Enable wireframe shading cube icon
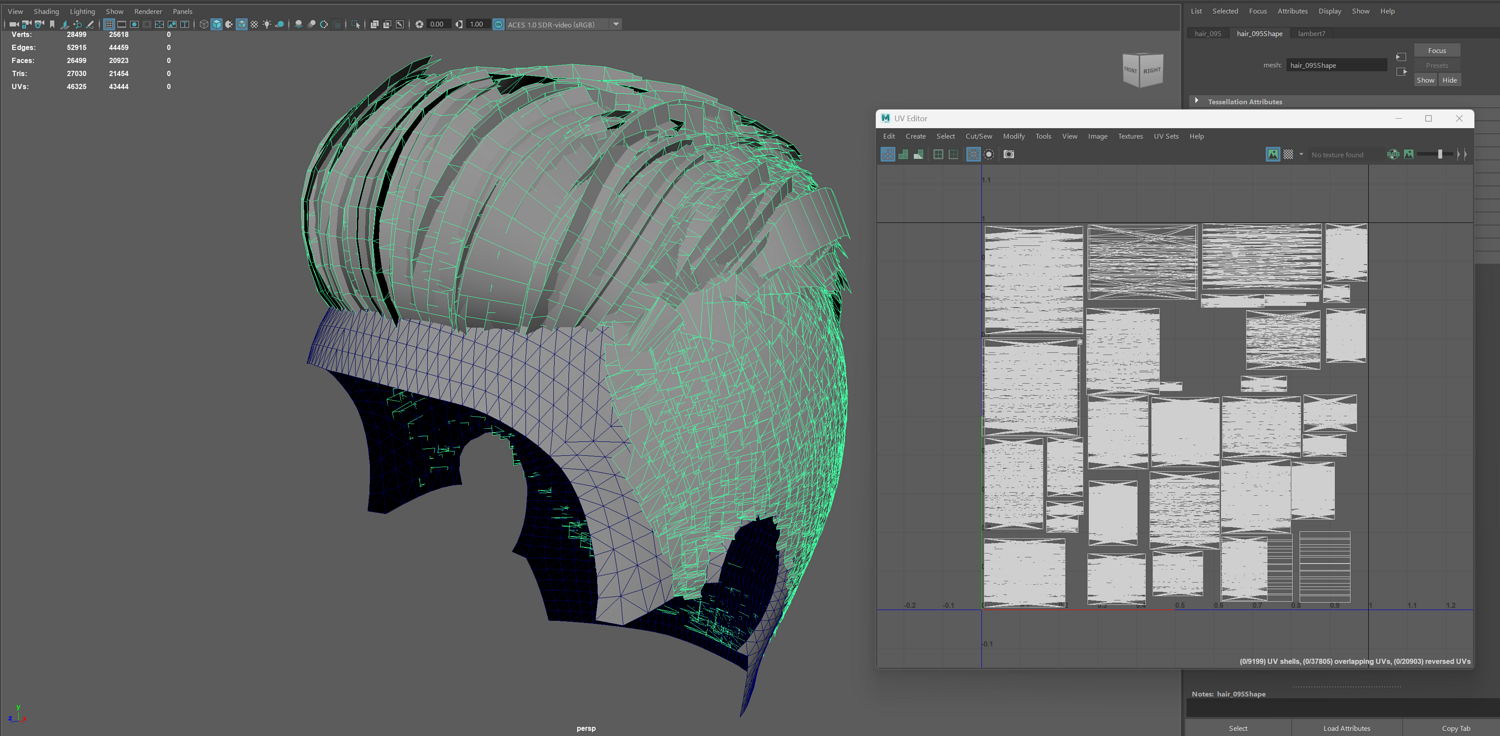This screenshot has width=1500, height=736. [x=204, y=24]
